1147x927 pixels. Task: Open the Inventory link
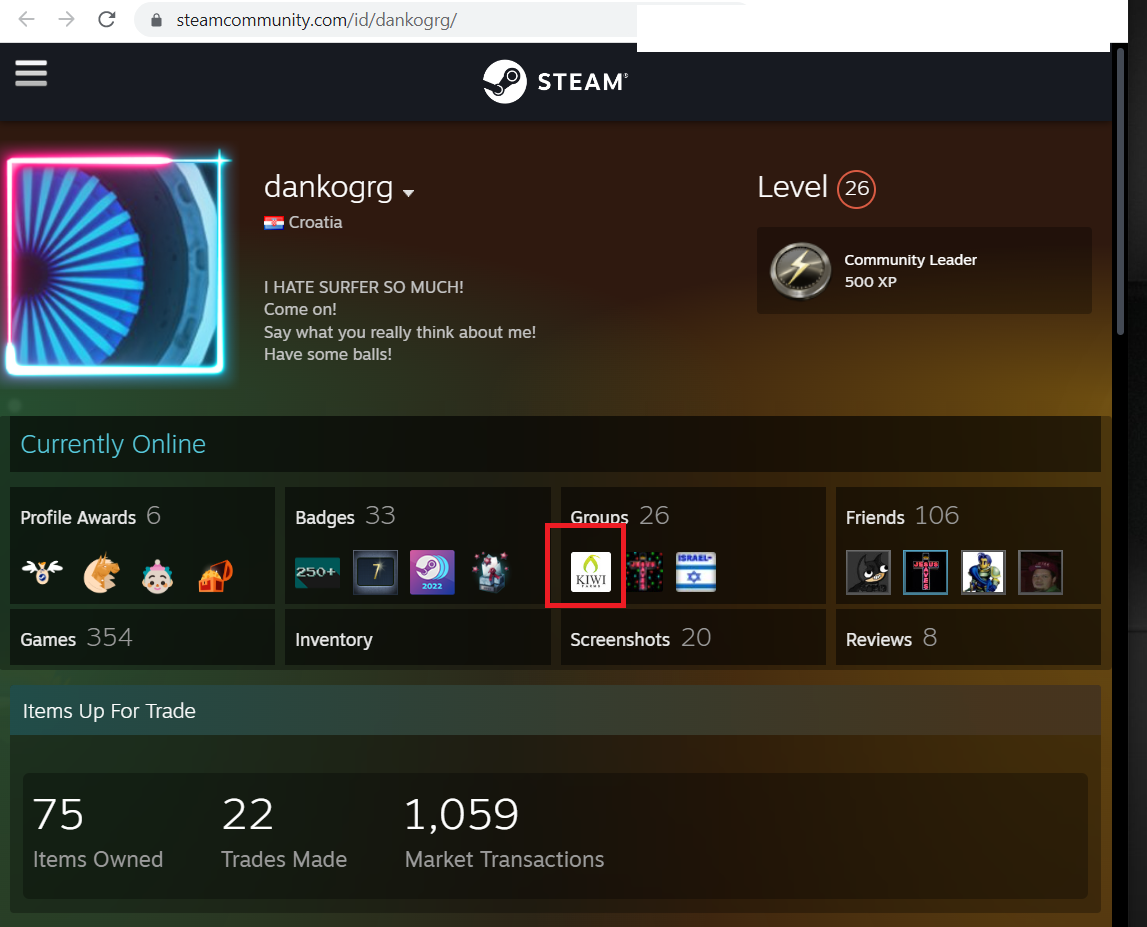coord(334,639)
